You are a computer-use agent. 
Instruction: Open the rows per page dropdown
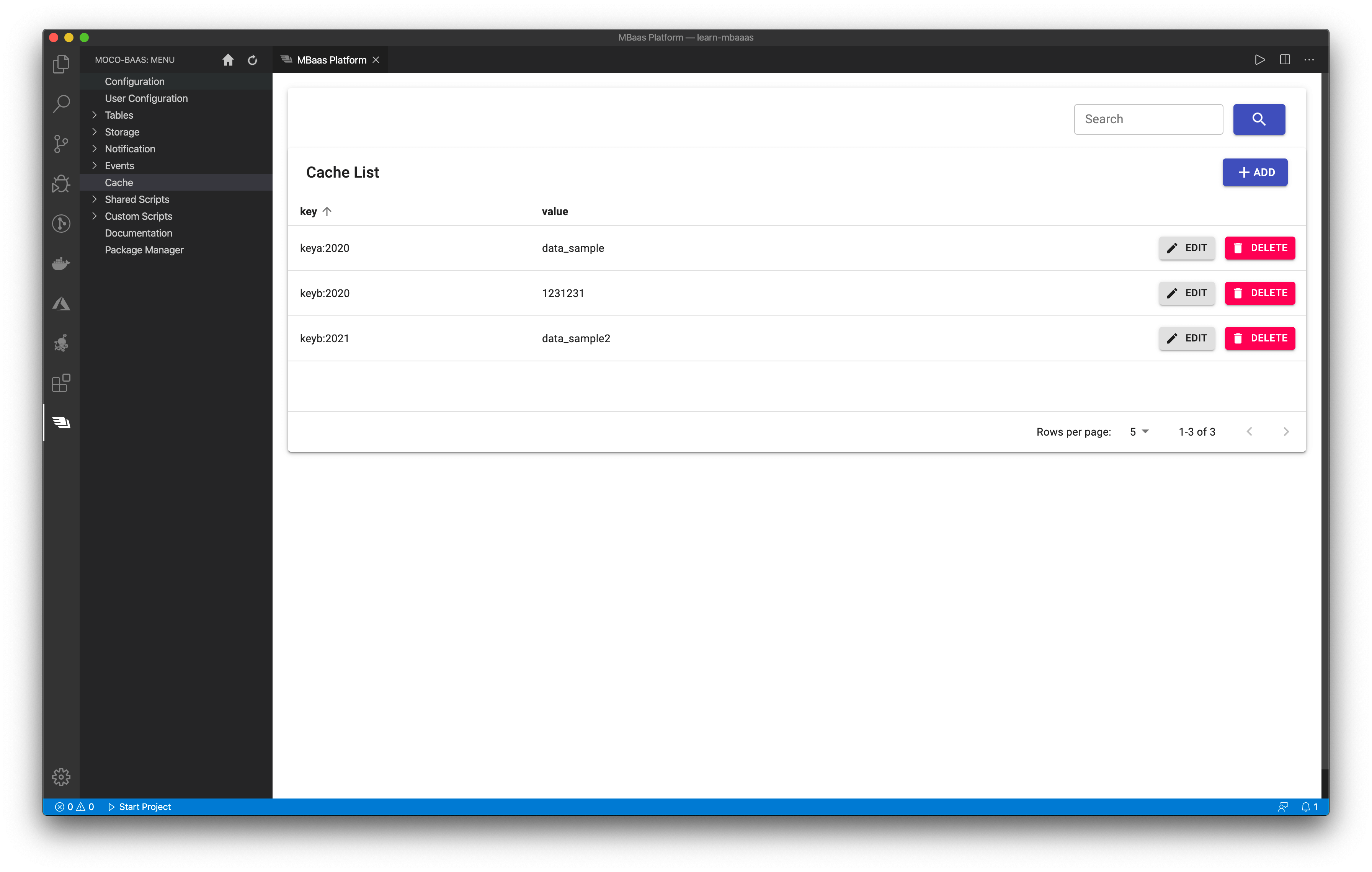pyautogui.click(x=1139, y=432)
